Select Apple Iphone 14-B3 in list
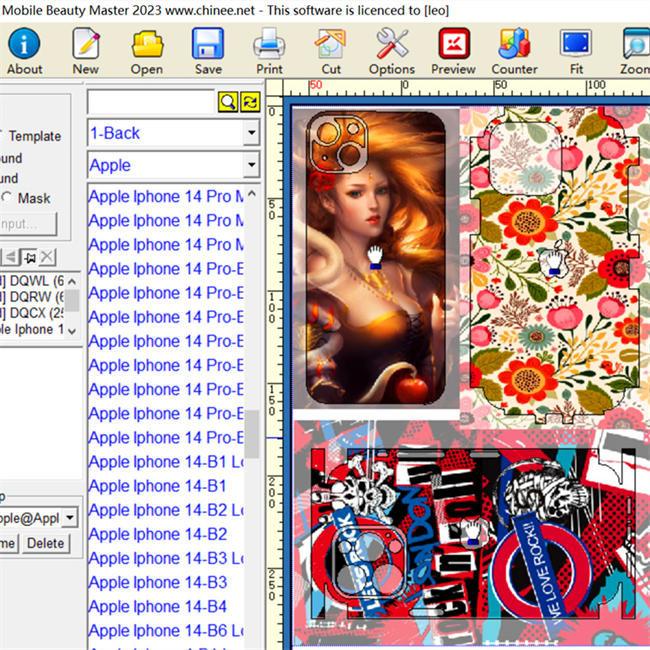 [158, 582]
